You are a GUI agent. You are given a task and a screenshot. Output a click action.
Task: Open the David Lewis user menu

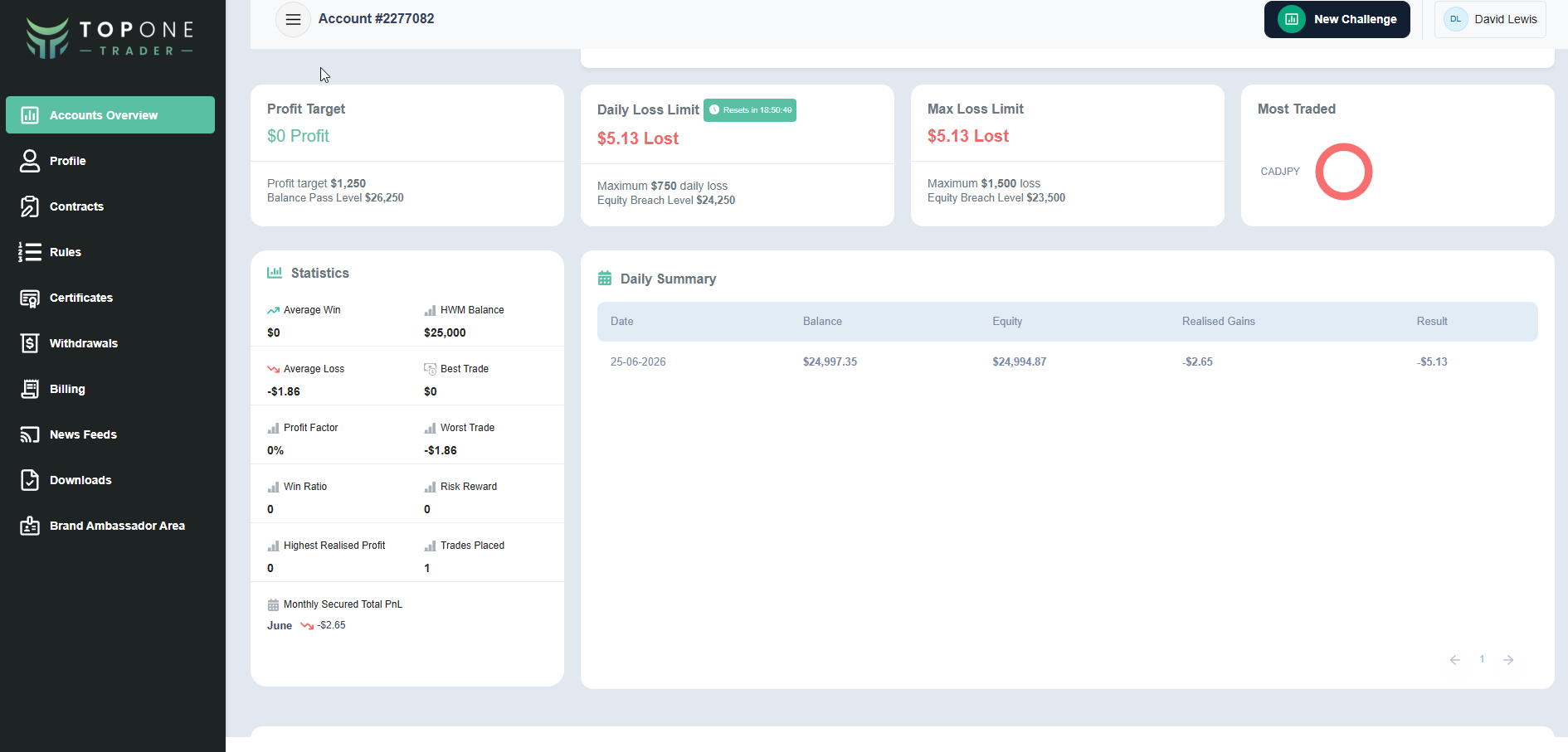pos(1490,19)
